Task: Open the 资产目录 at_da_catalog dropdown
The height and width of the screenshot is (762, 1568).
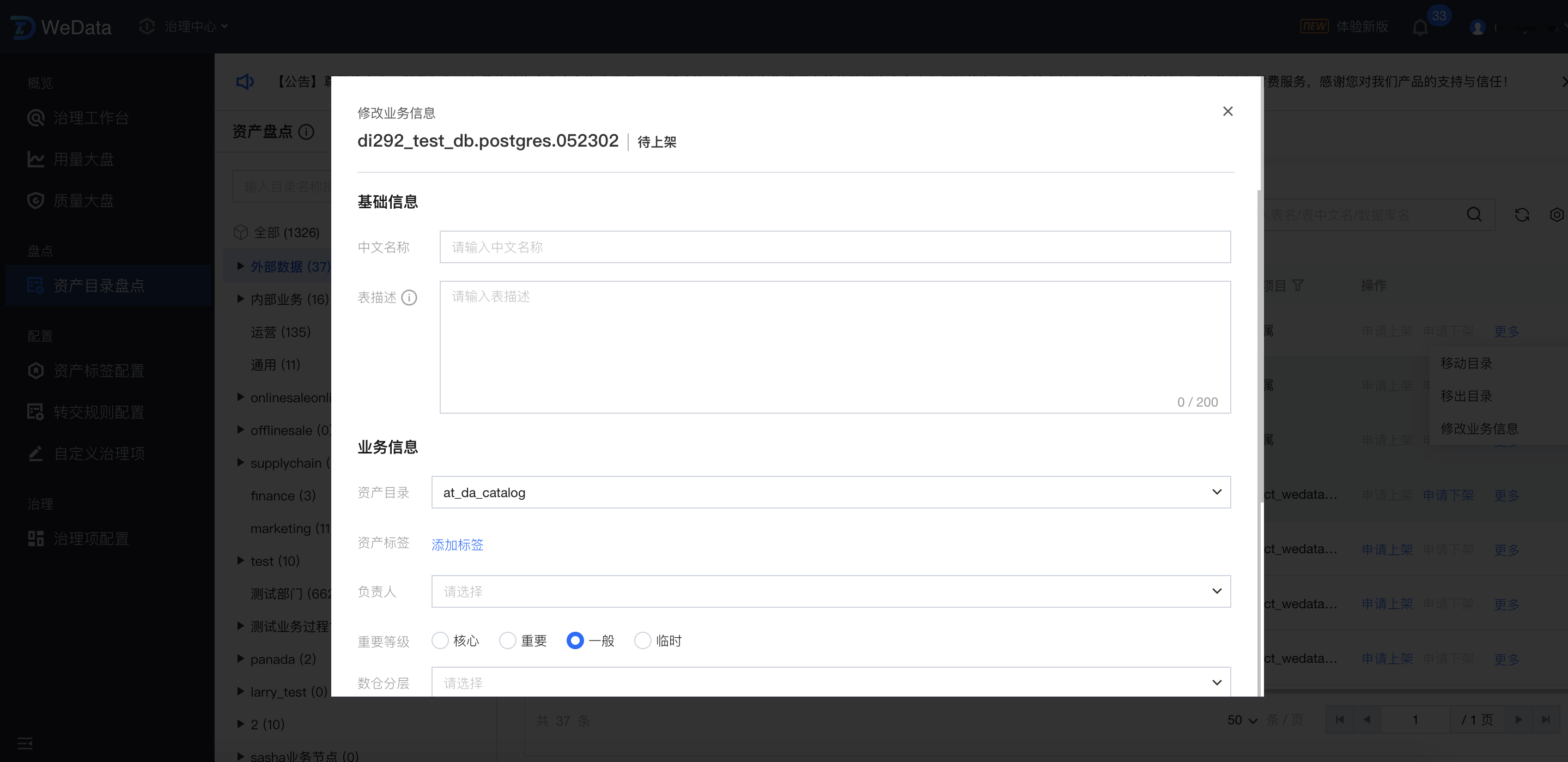Action: [830, 492]
